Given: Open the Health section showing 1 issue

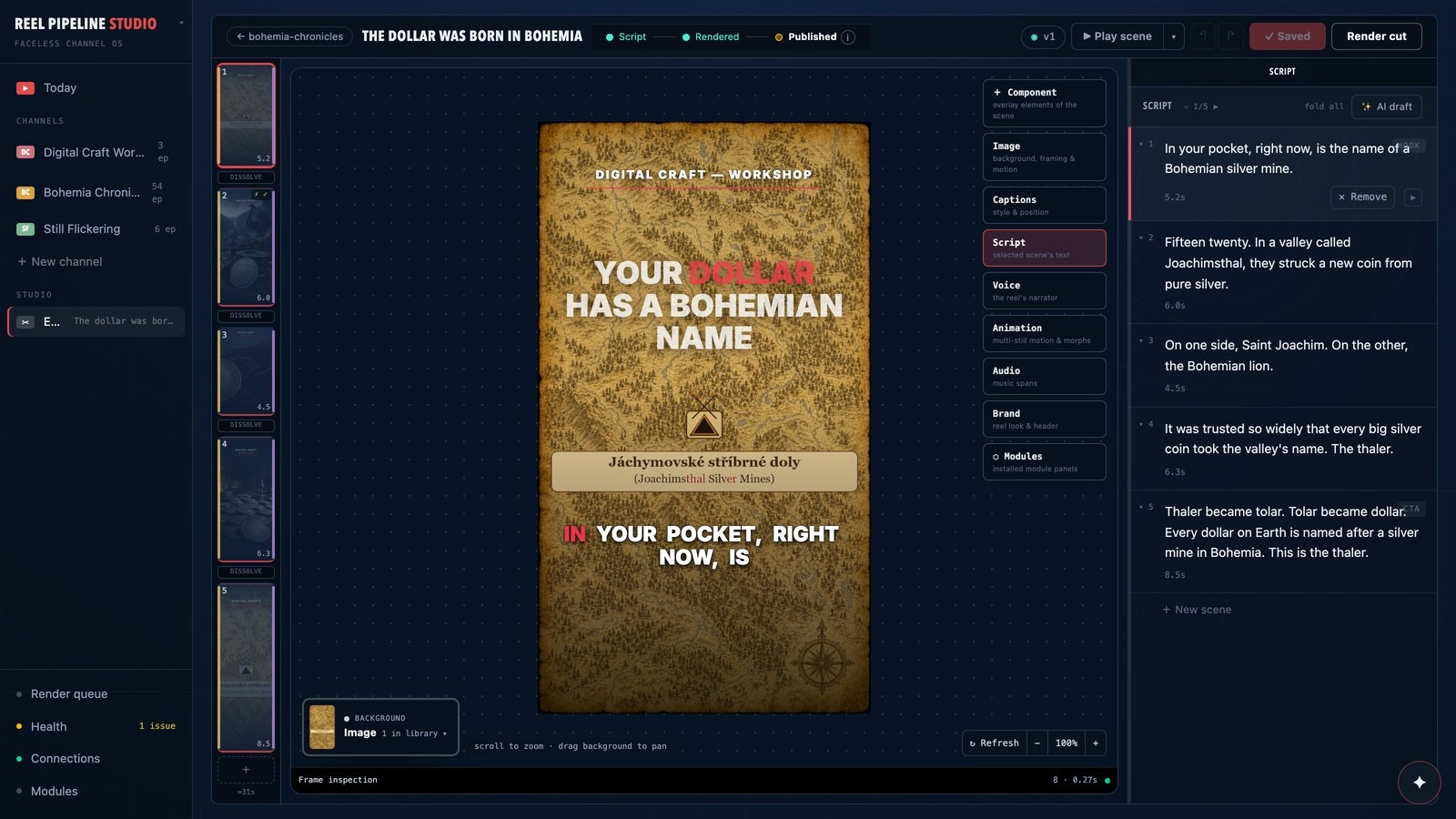Looking at the screenshot, I should [96, 726].
